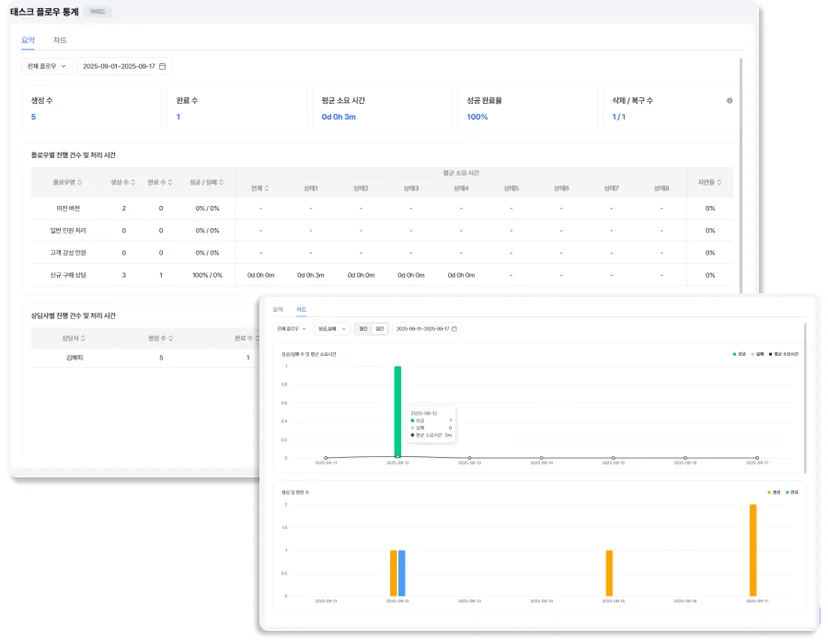
Task: Open calendar icon in chart date range
Action: [x=454, y=328]
